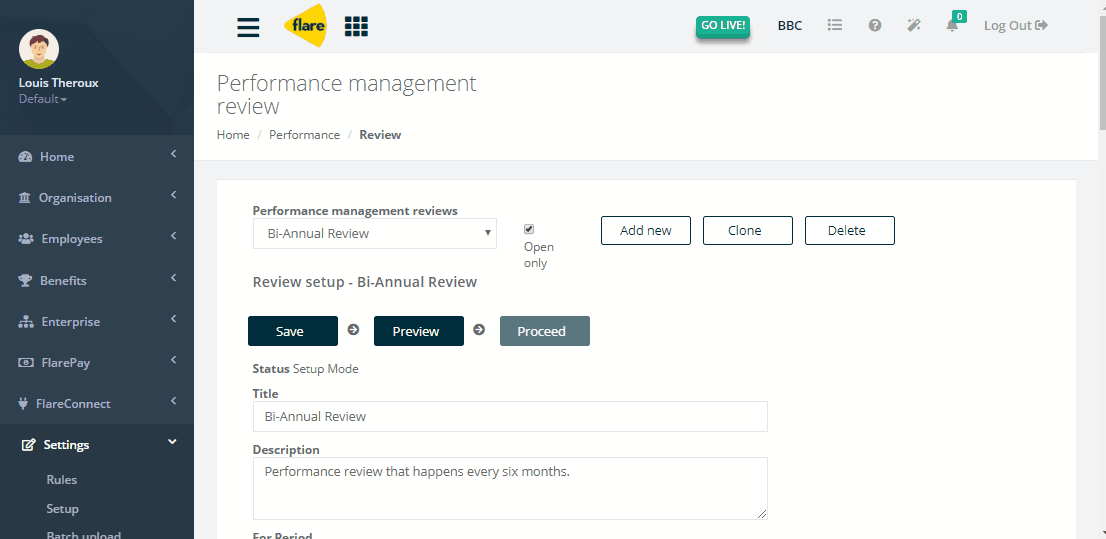Expand the Default profile dropdown
The width and height of the screenshot is (1106, 539).
43,99
